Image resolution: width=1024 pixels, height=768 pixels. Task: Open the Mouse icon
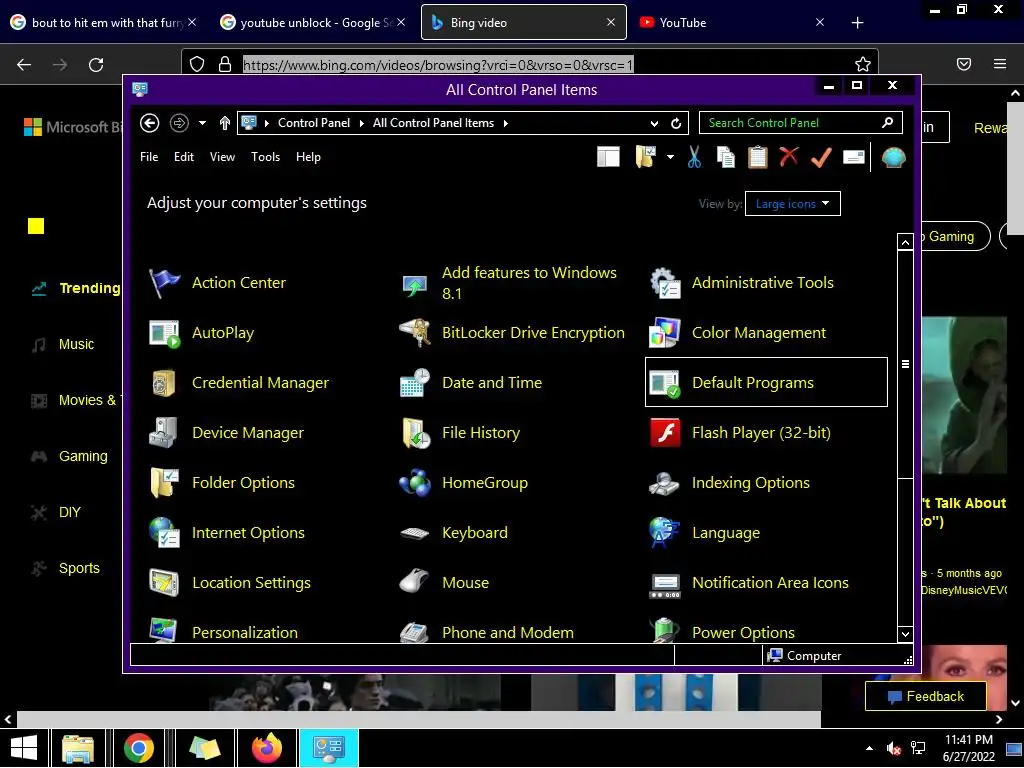coord(414,581)
